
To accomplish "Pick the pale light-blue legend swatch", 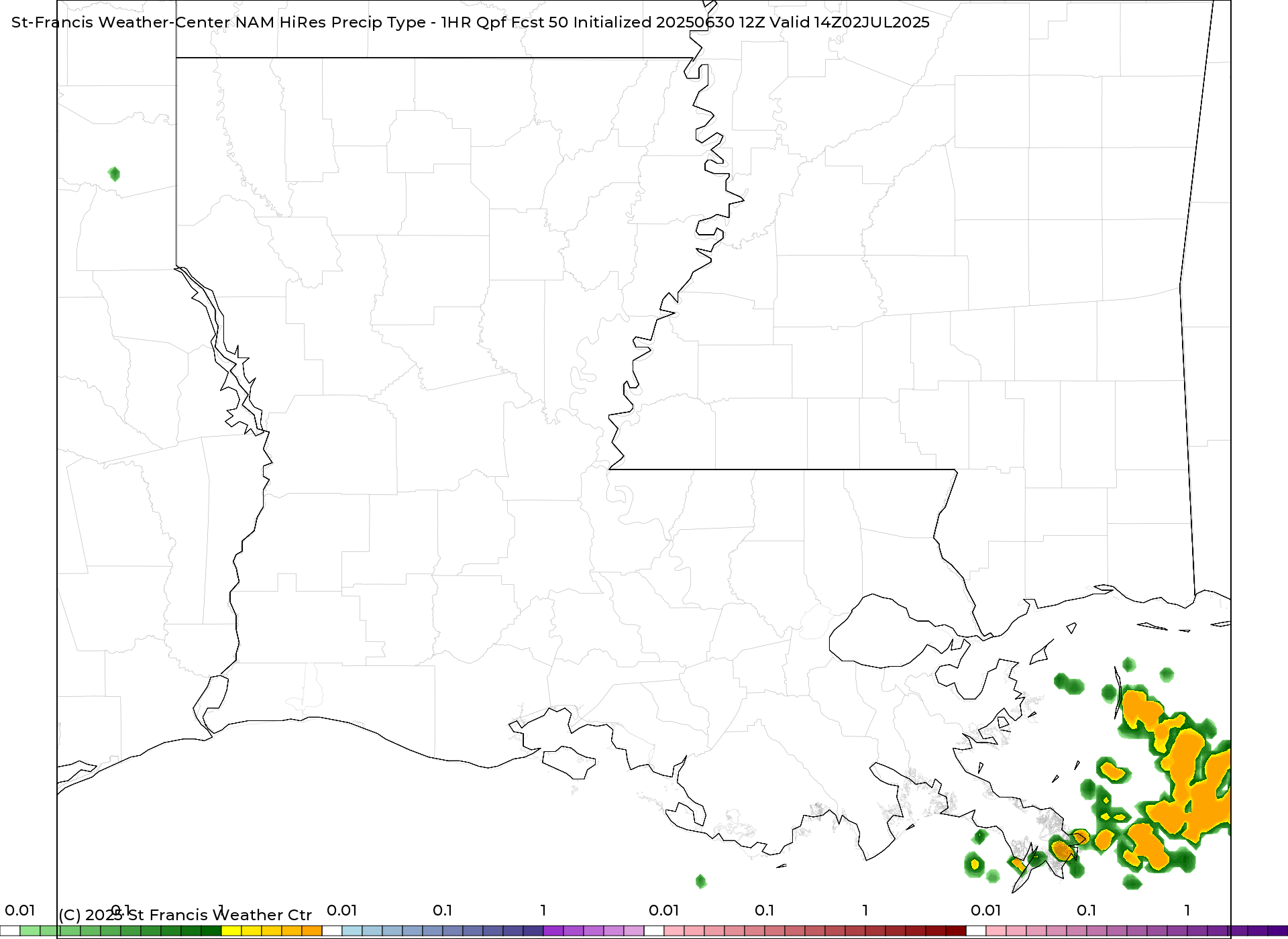I will click(x=352, y=931).
